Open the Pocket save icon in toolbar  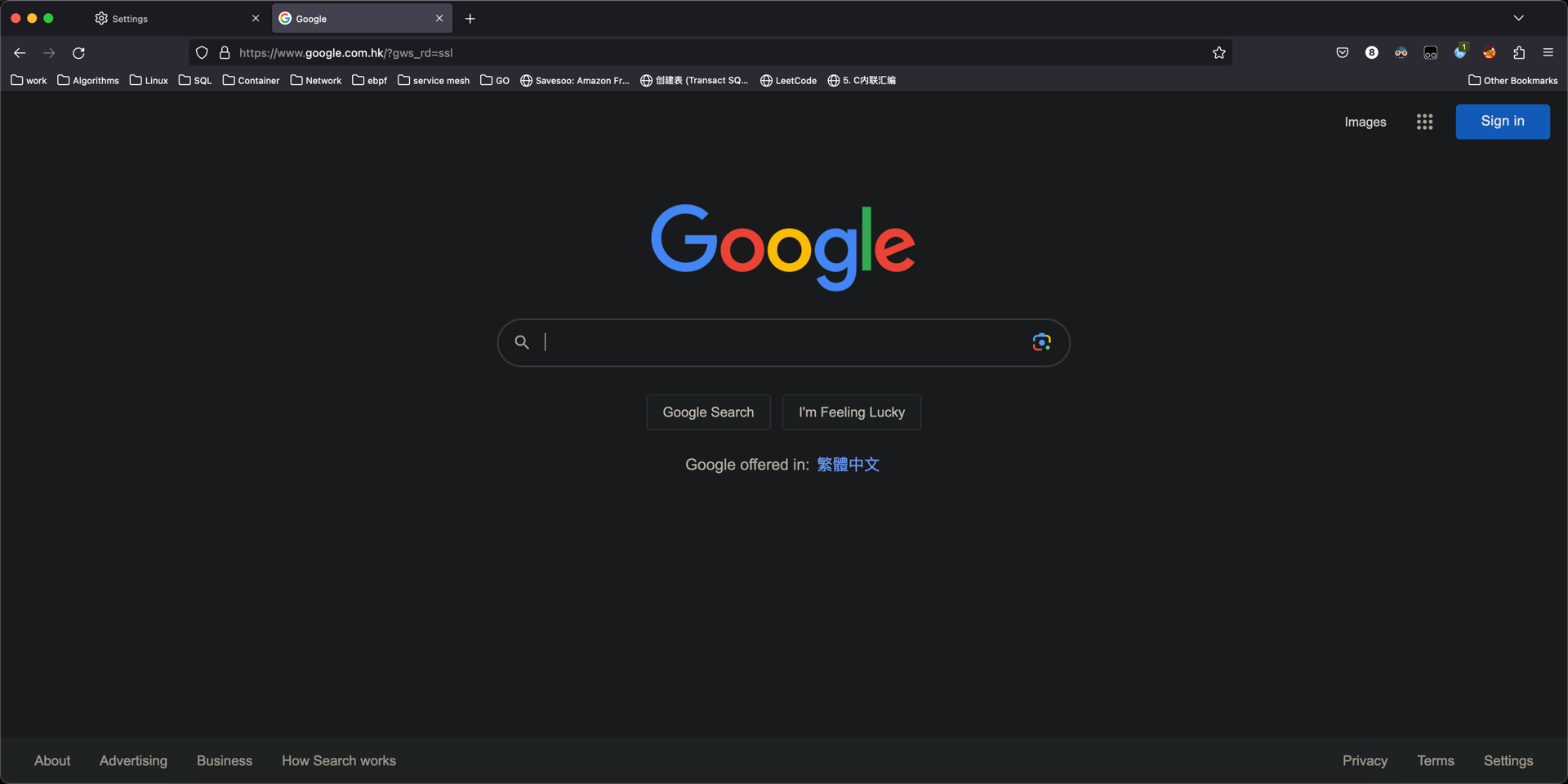(1343, 52)
